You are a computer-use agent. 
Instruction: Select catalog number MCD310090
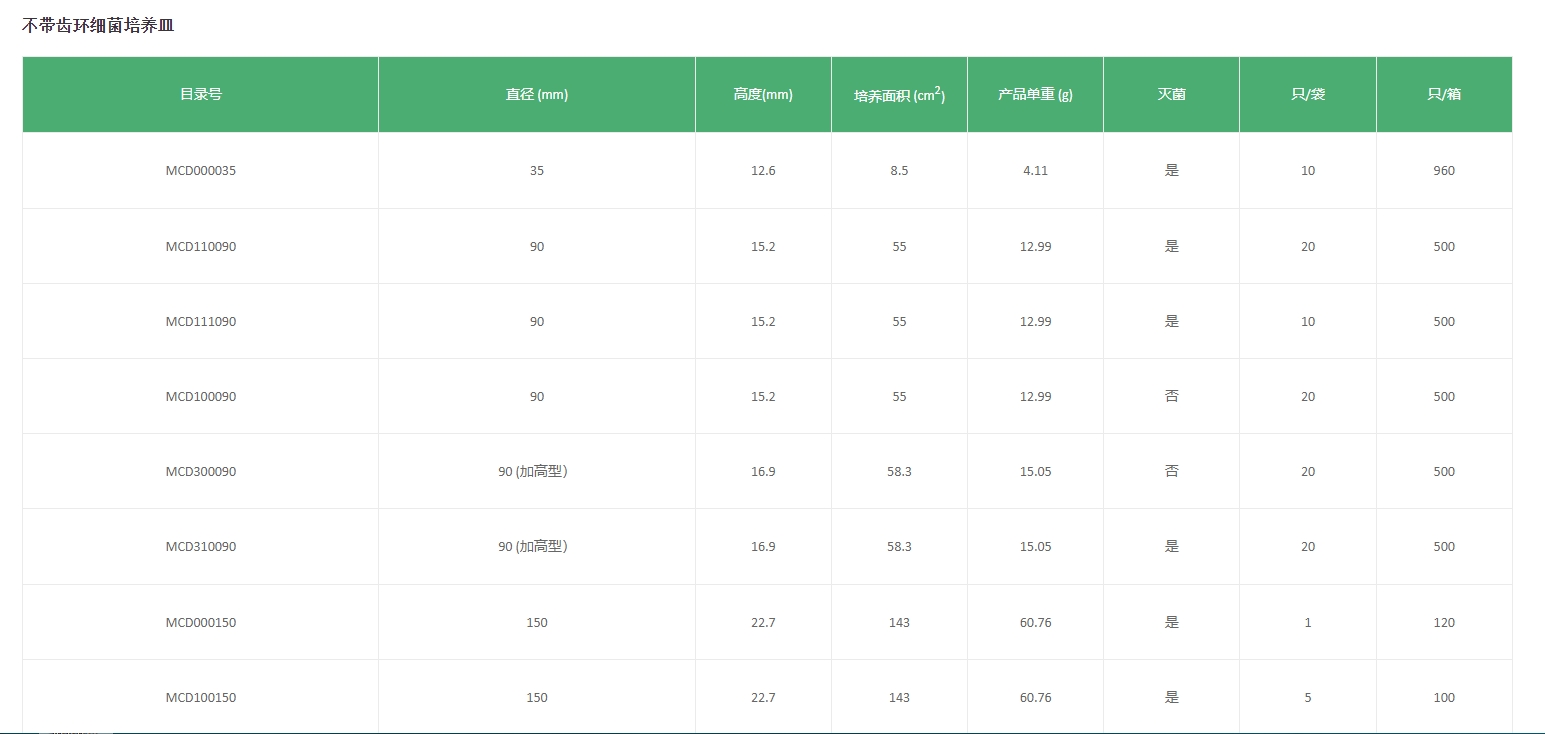[x=200, y=547]
